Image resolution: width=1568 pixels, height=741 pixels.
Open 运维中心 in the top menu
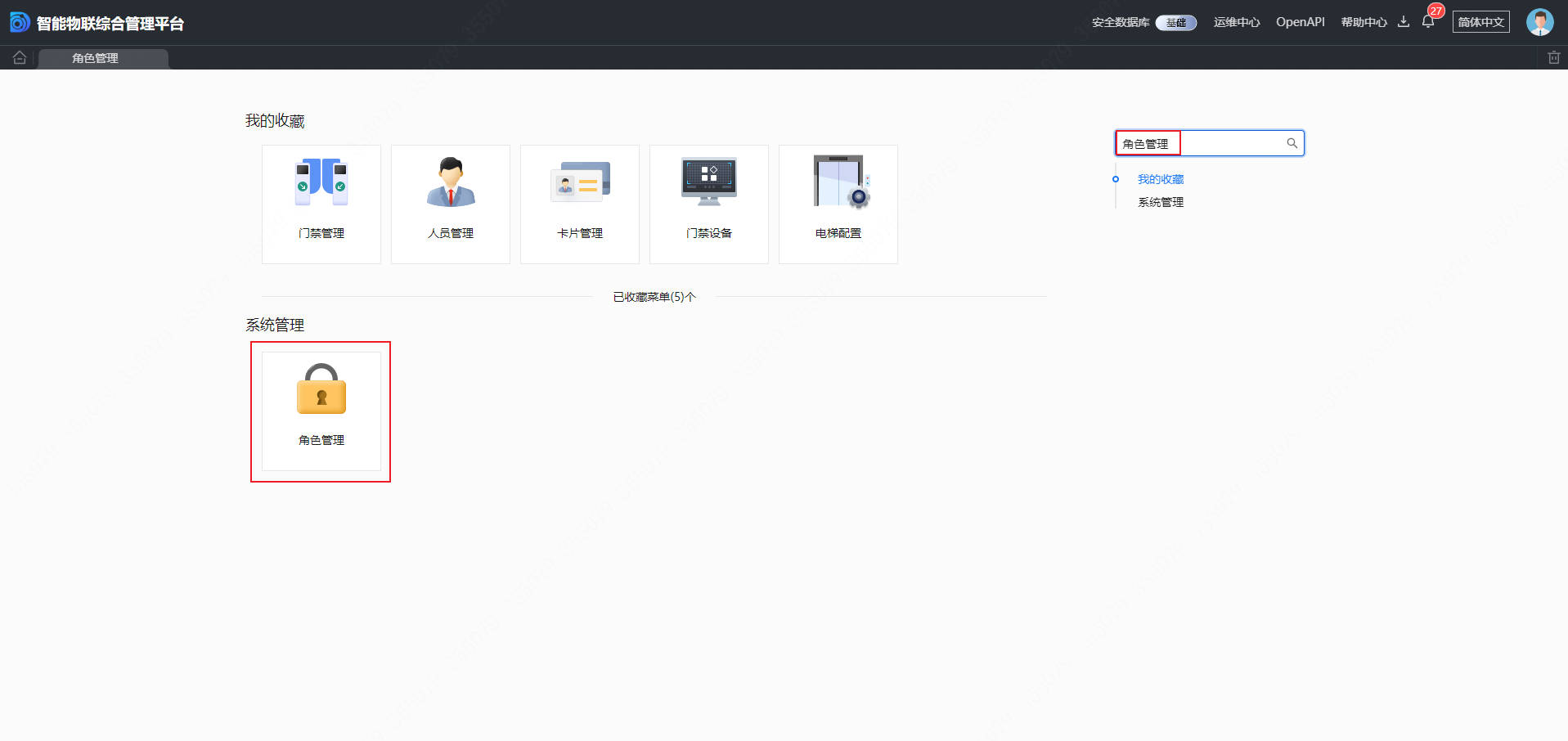click(1236, 22)
